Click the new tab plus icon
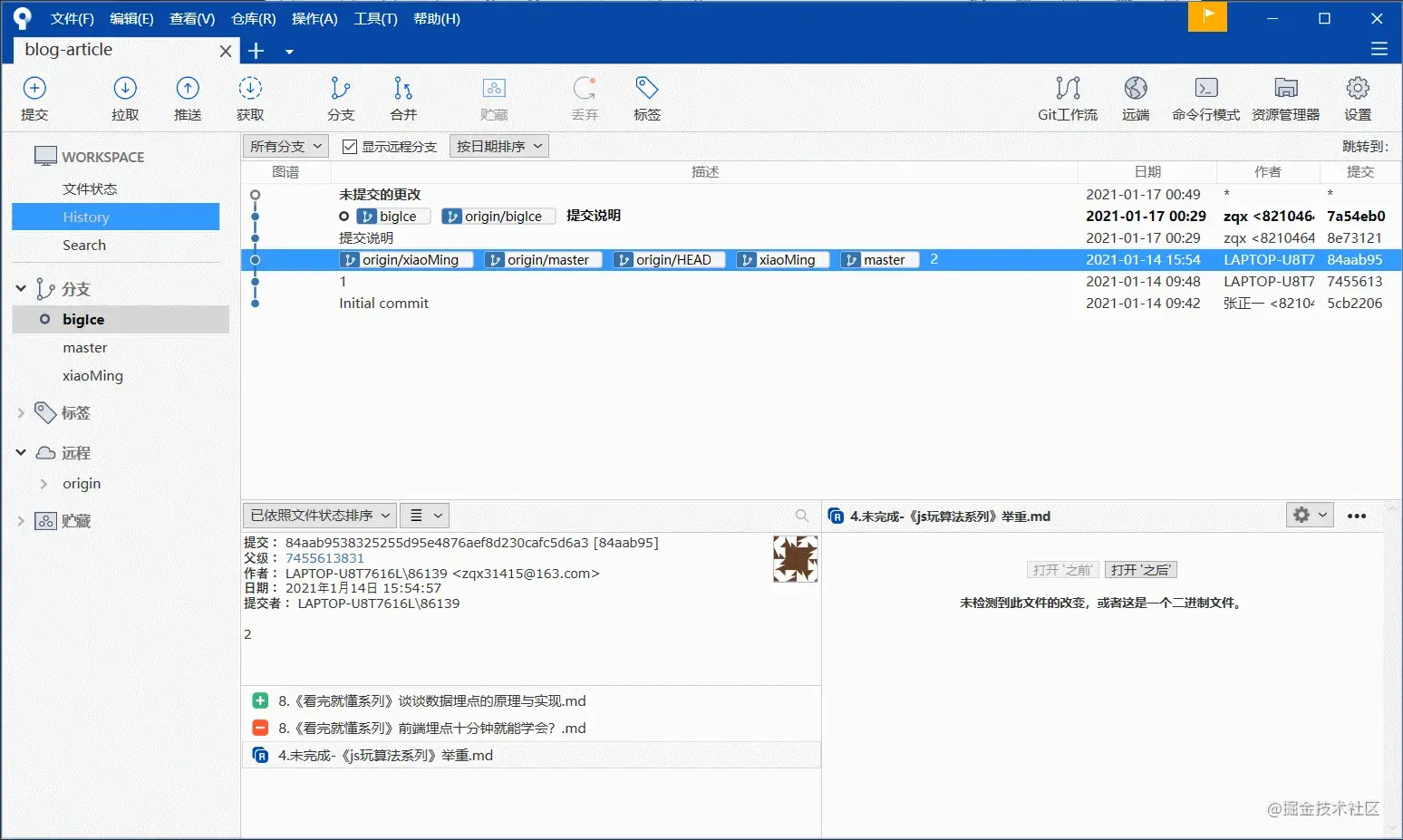This screenshot has height=840, width=1403. 256,51
